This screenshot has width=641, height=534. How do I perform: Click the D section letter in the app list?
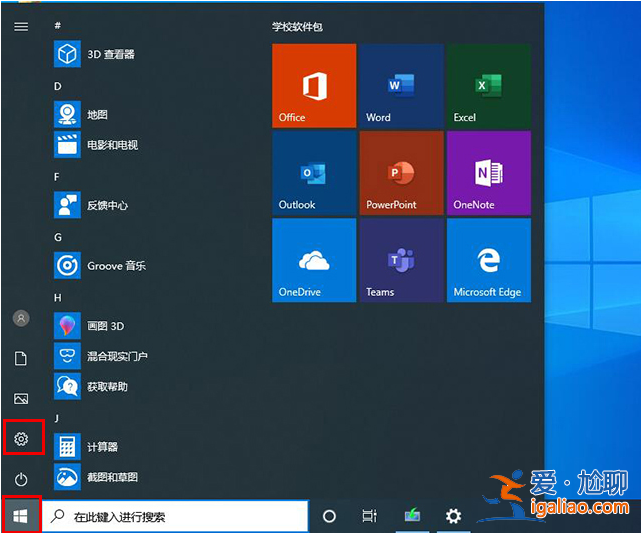pos(58,86)
